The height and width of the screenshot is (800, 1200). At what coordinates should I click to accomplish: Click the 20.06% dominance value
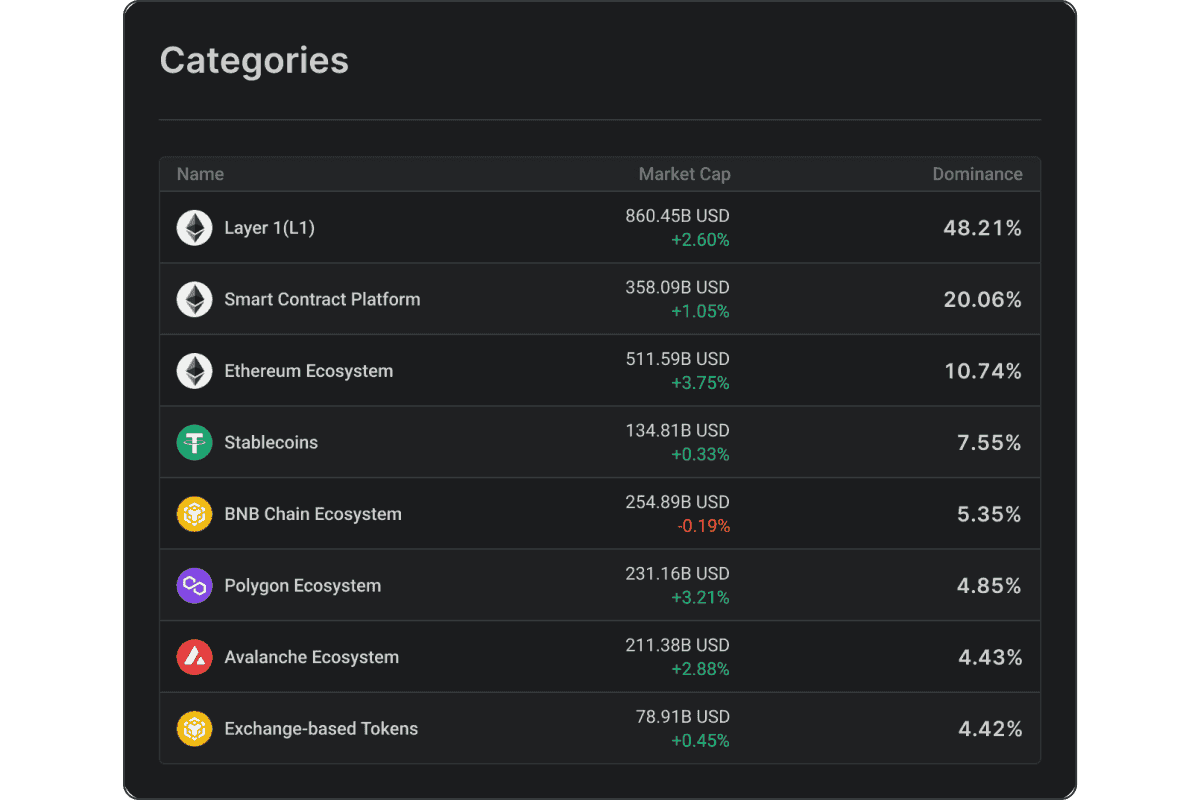[983, 299]
